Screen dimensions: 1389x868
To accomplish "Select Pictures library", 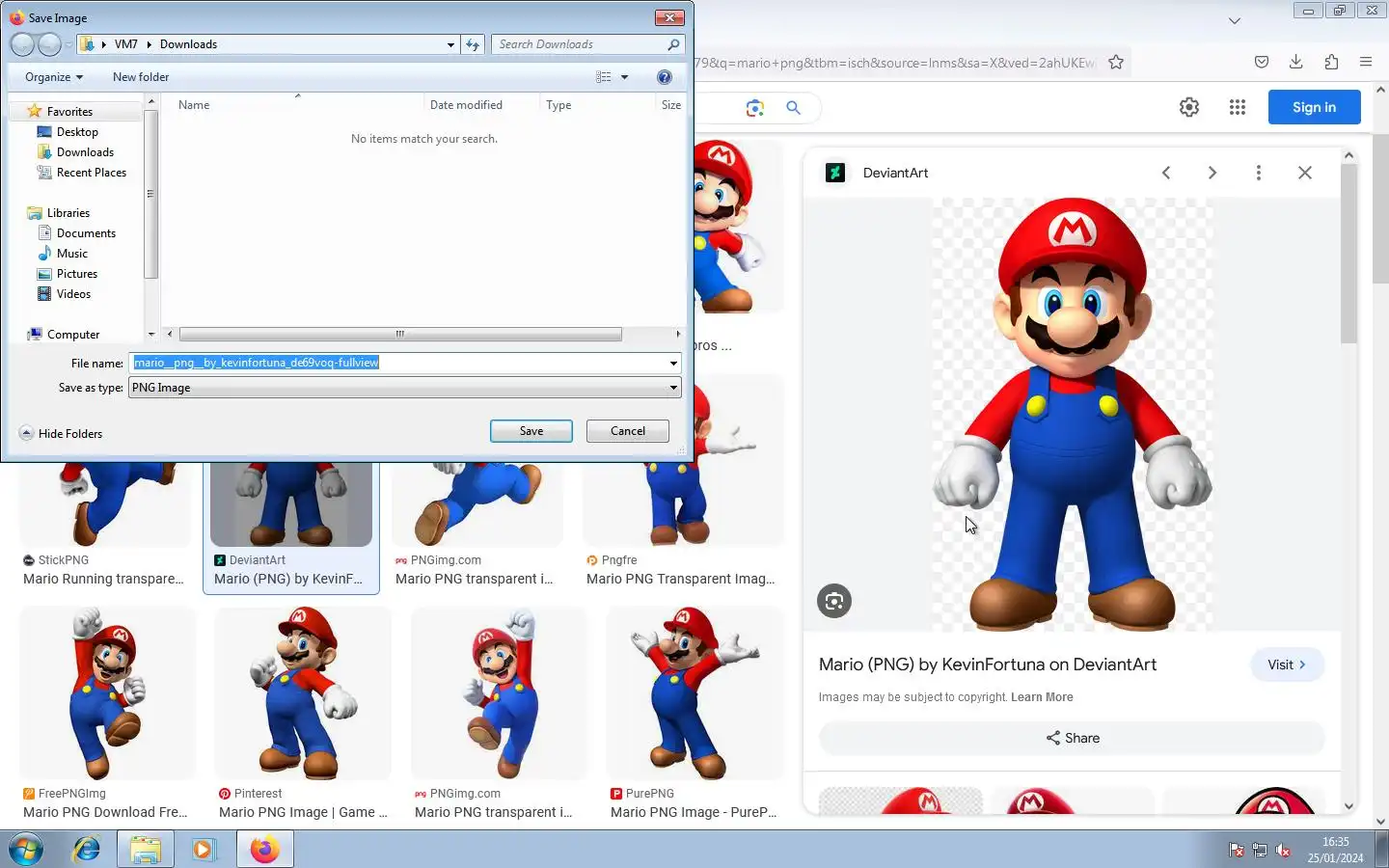I will [x=77, y=274].
